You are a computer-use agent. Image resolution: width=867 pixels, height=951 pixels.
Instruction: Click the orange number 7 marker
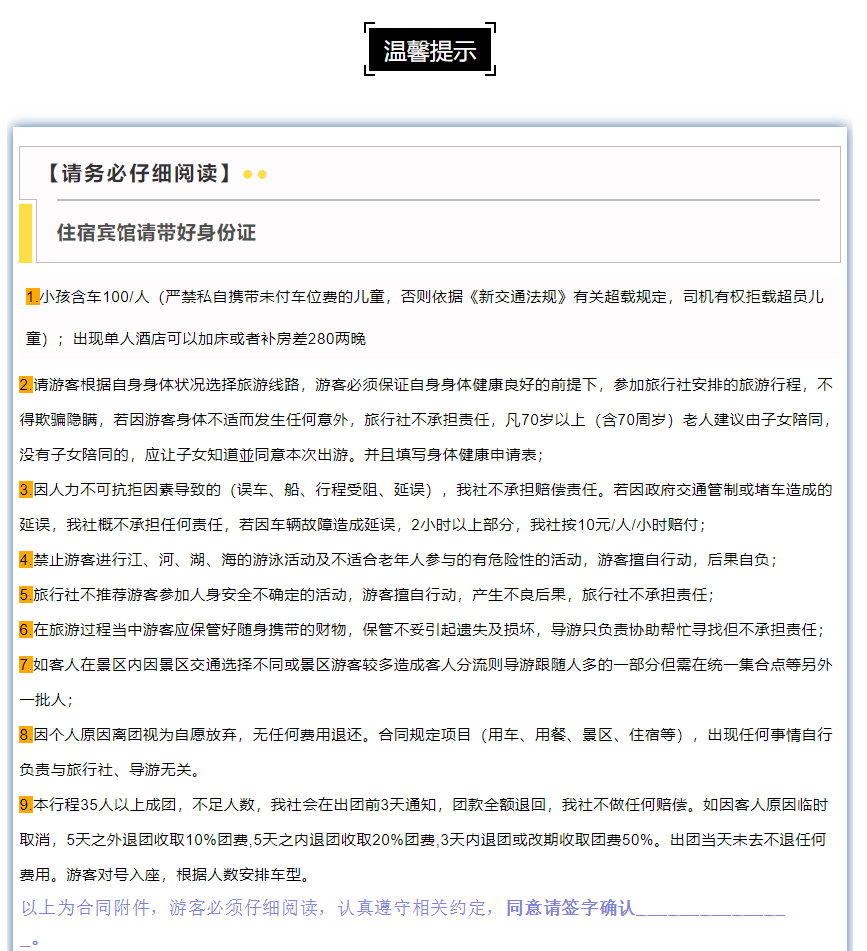[26, 664]
